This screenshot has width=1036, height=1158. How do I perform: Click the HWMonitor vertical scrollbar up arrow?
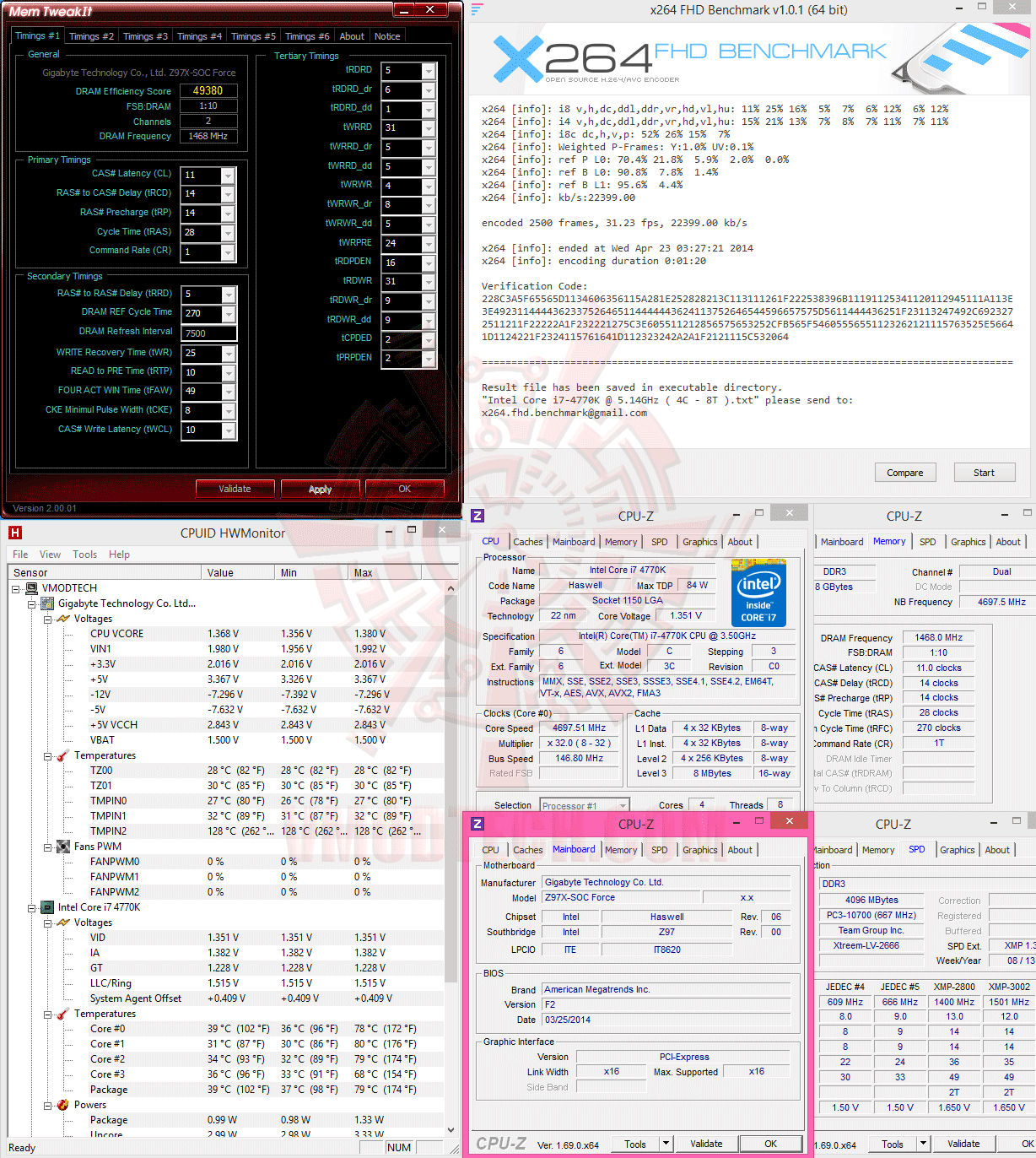click(x=451, y=588)
